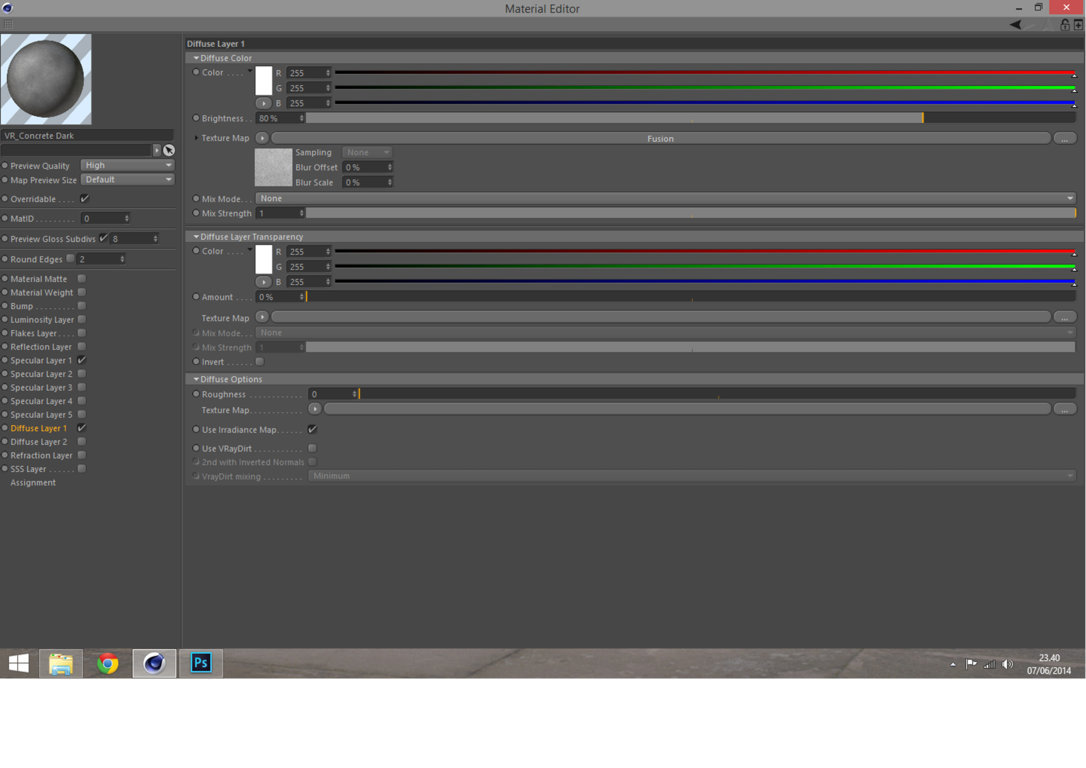Toggle the Use Irradiance Map checkbox

click(x=312, y=429)
